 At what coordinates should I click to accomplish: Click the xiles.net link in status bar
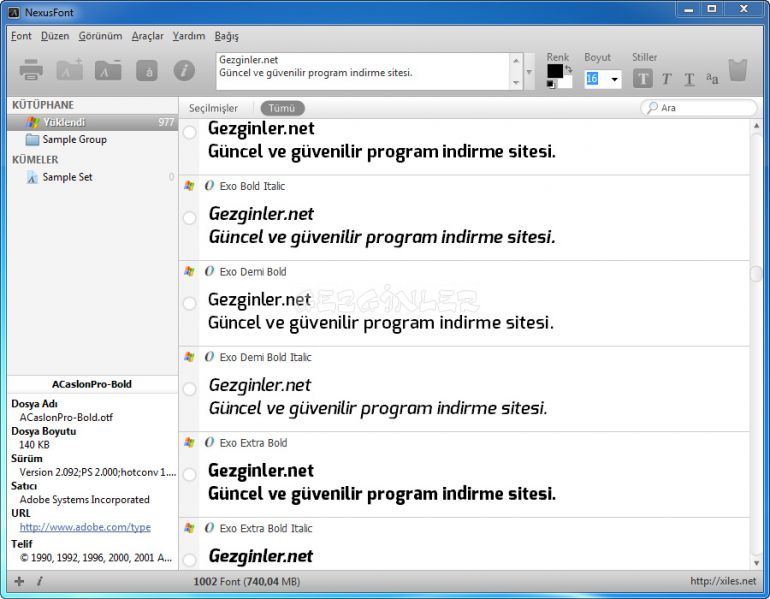723,581
